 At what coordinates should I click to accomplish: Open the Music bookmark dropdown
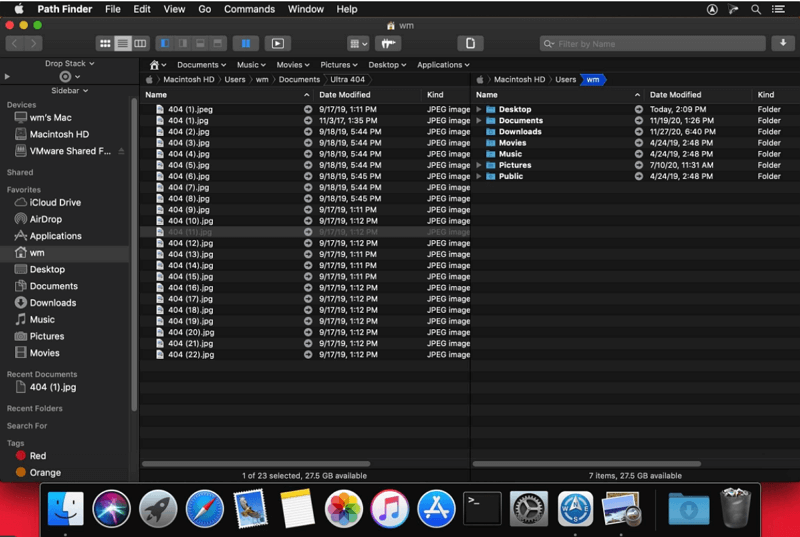point(251,65)
